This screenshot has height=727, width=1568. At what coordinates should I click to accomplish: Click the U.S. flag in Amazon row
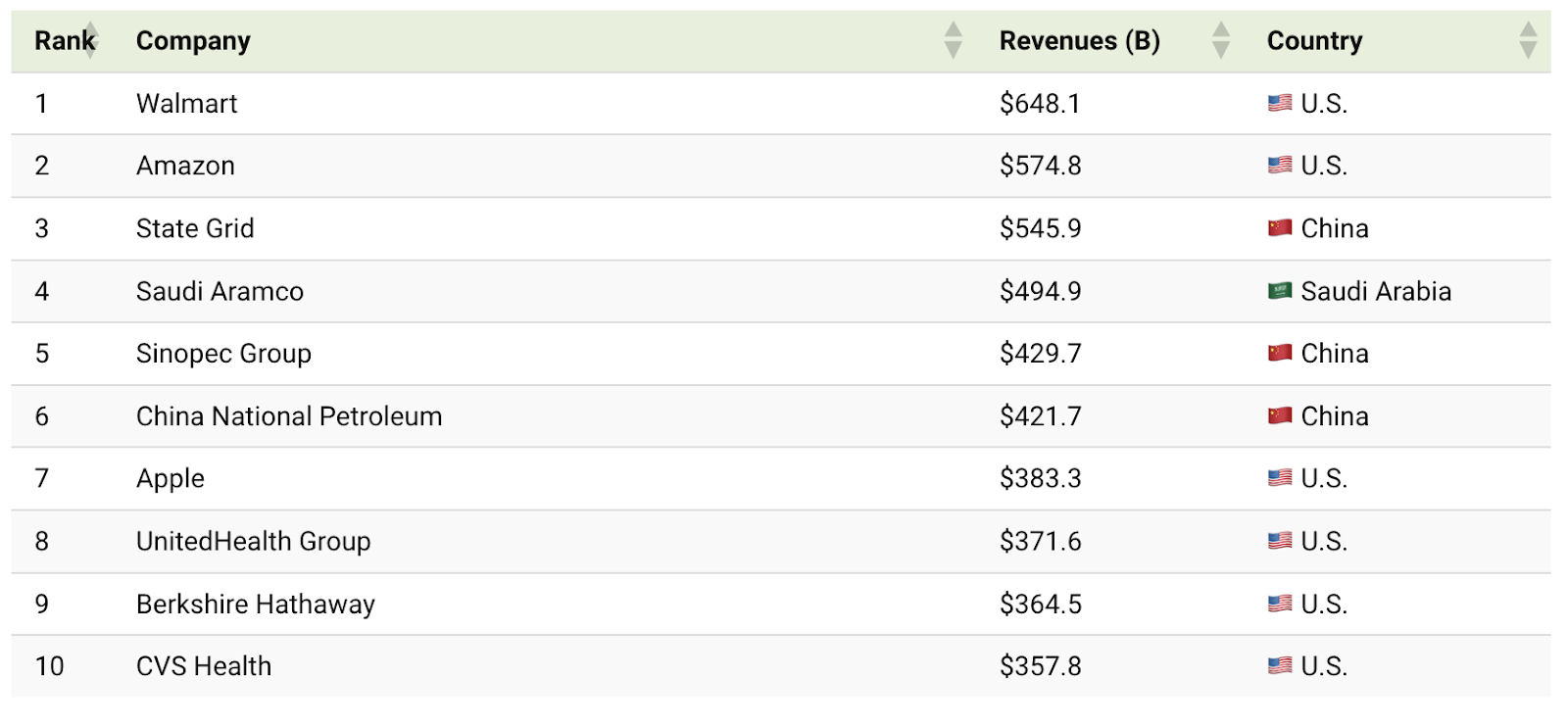[x=1280, y=166]
